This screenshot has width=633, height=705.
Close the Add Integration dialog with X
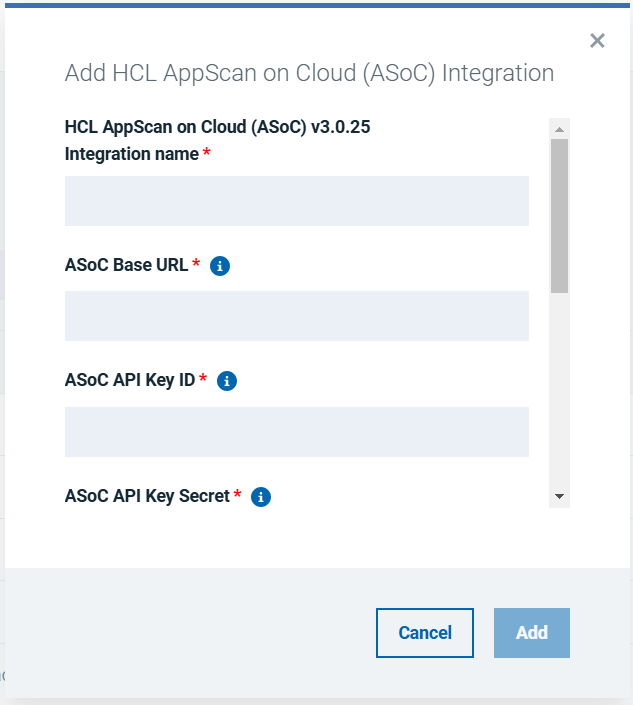(597, 41)
